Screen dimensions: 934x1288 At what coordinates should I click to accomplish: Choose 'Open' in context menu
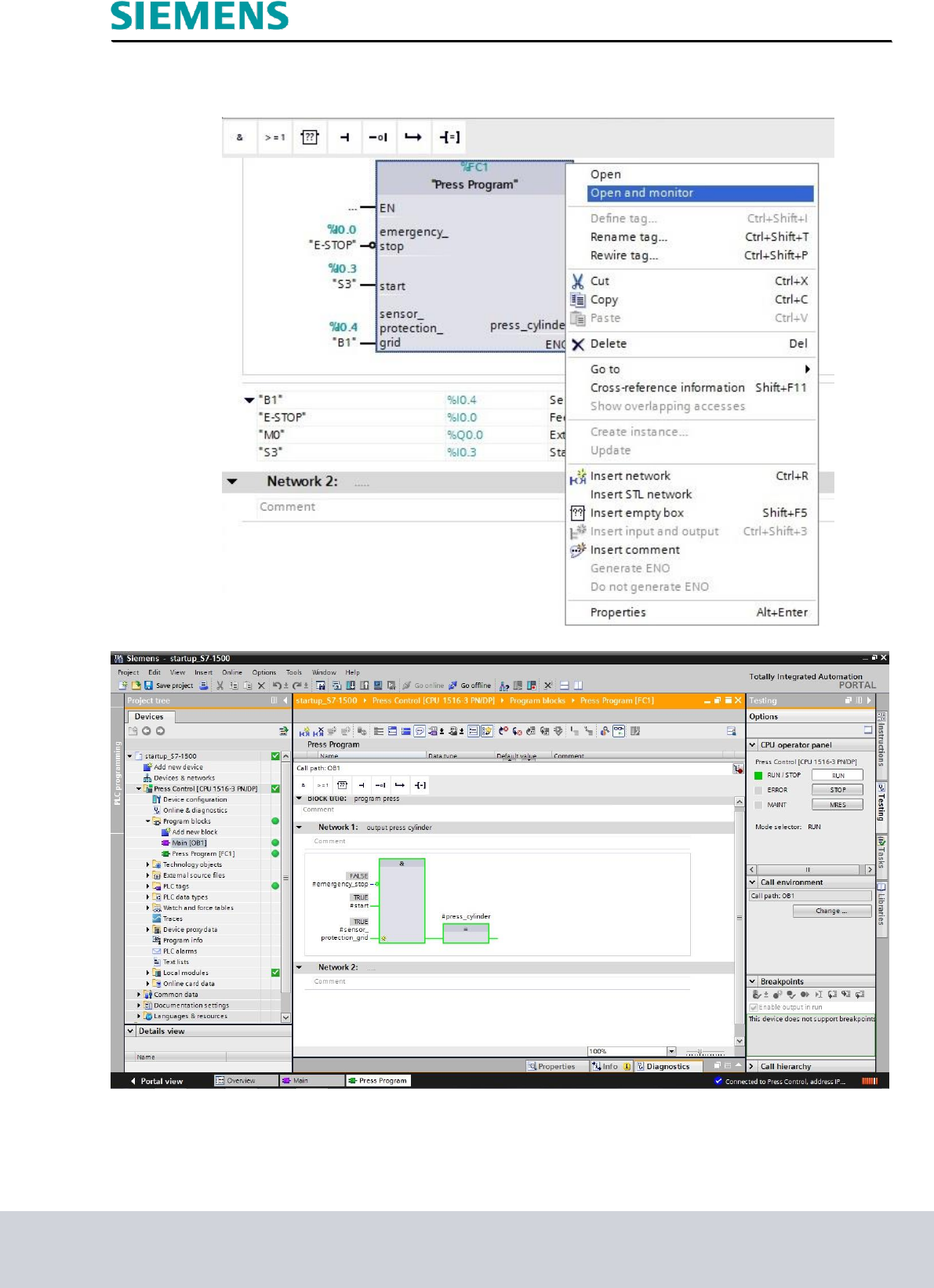605,174
